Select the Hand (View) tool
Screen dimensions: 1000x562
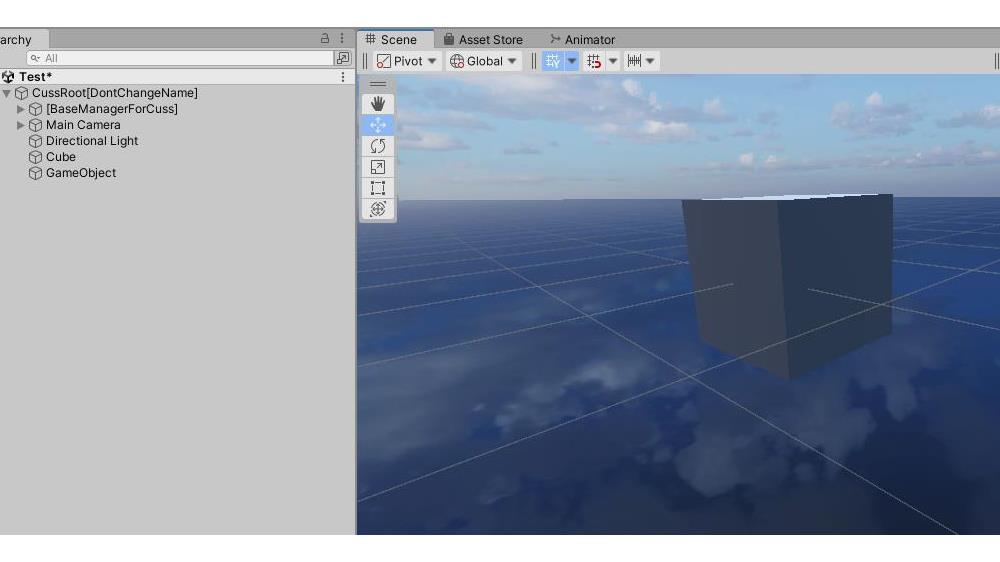[x=377, y=104]
